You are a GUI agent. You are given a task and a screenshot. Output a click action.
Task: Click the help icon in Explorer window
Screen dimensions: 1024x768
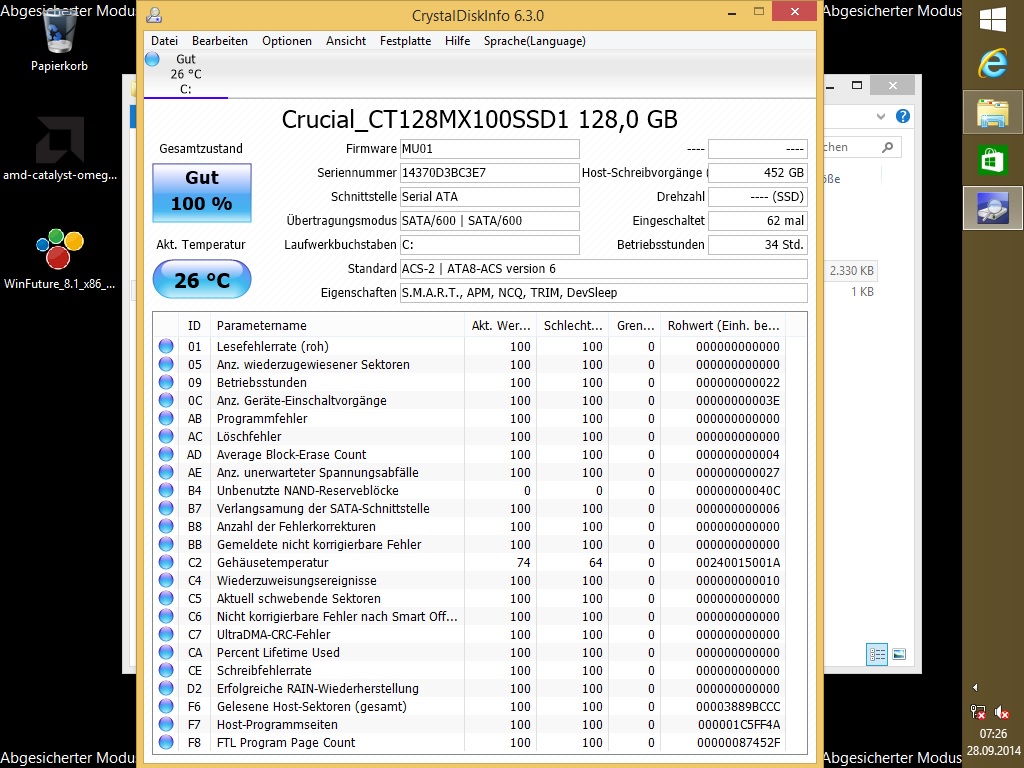tap(903, 116)
